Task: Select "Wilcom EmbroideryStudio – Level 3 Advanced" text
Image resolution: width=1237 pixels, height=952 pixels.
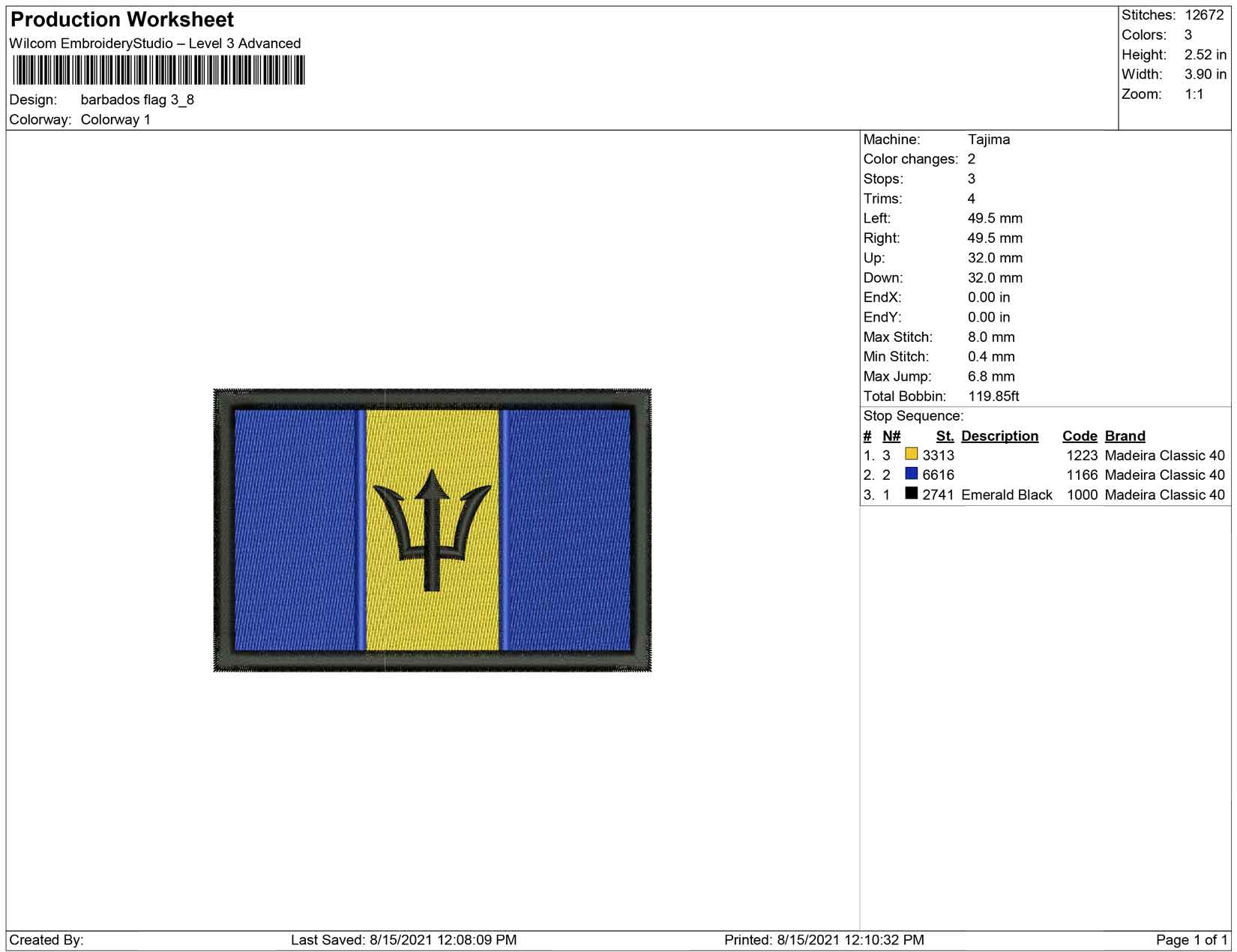Action: click(x=155, y=43)
